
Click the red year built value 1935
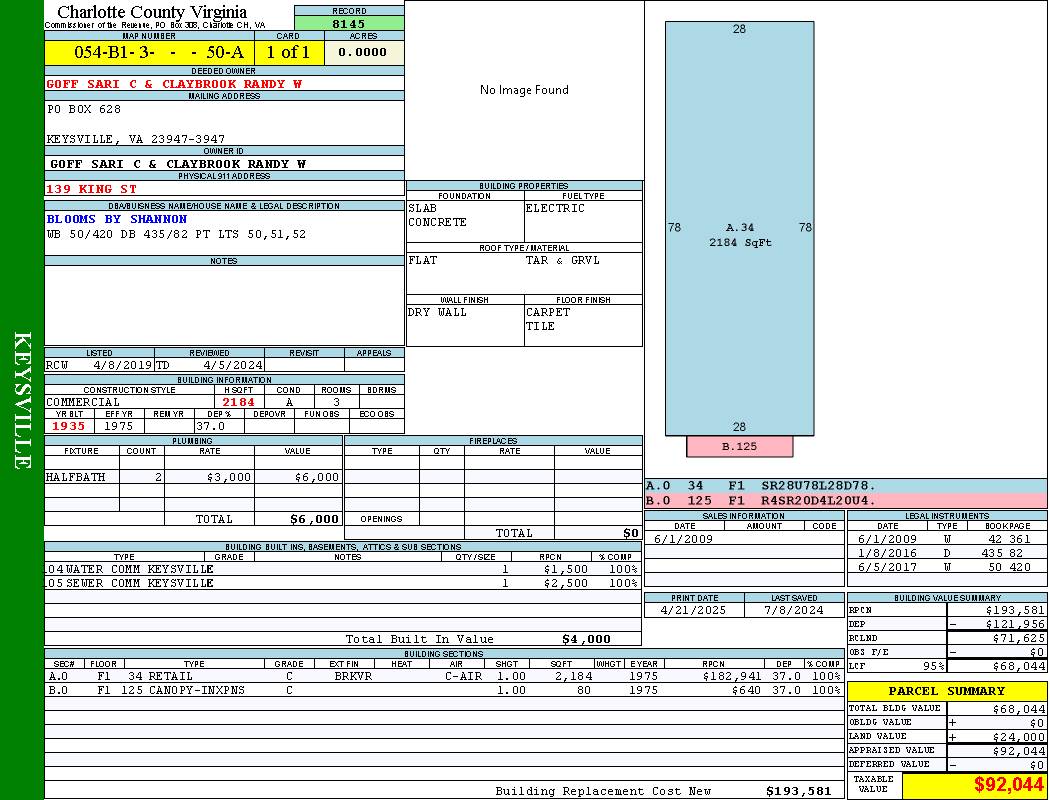click(69, 426)
